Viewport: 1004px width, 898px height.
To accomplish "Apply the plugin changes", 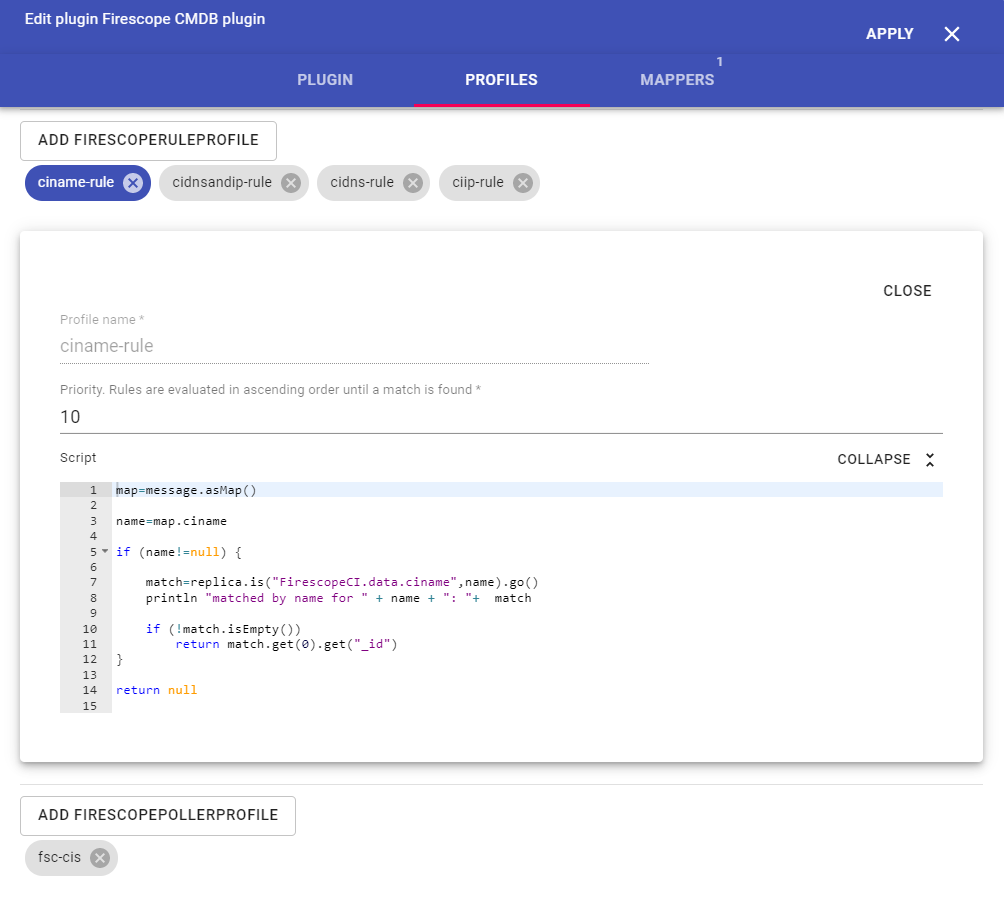I will (889, 34).
